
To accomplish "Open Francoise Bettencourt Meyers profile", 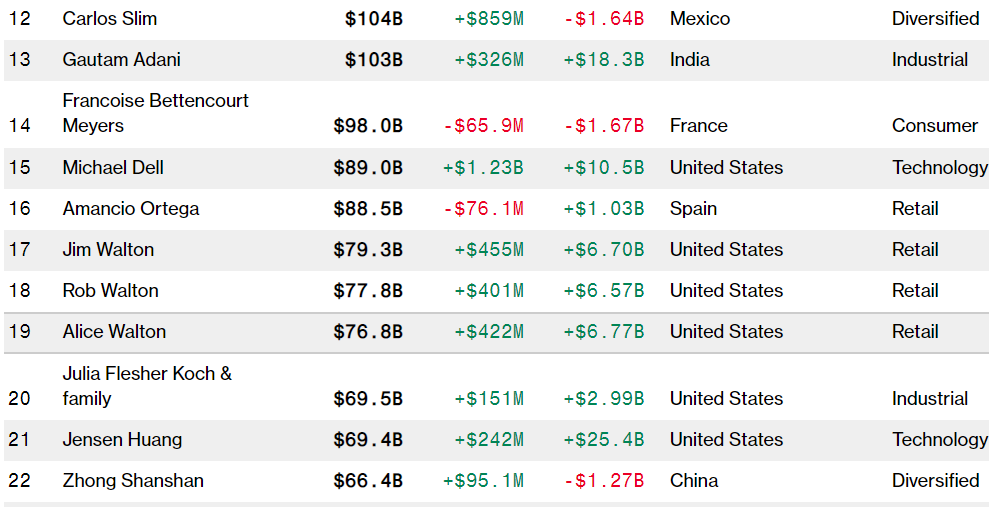I will [x=155, y=113].
